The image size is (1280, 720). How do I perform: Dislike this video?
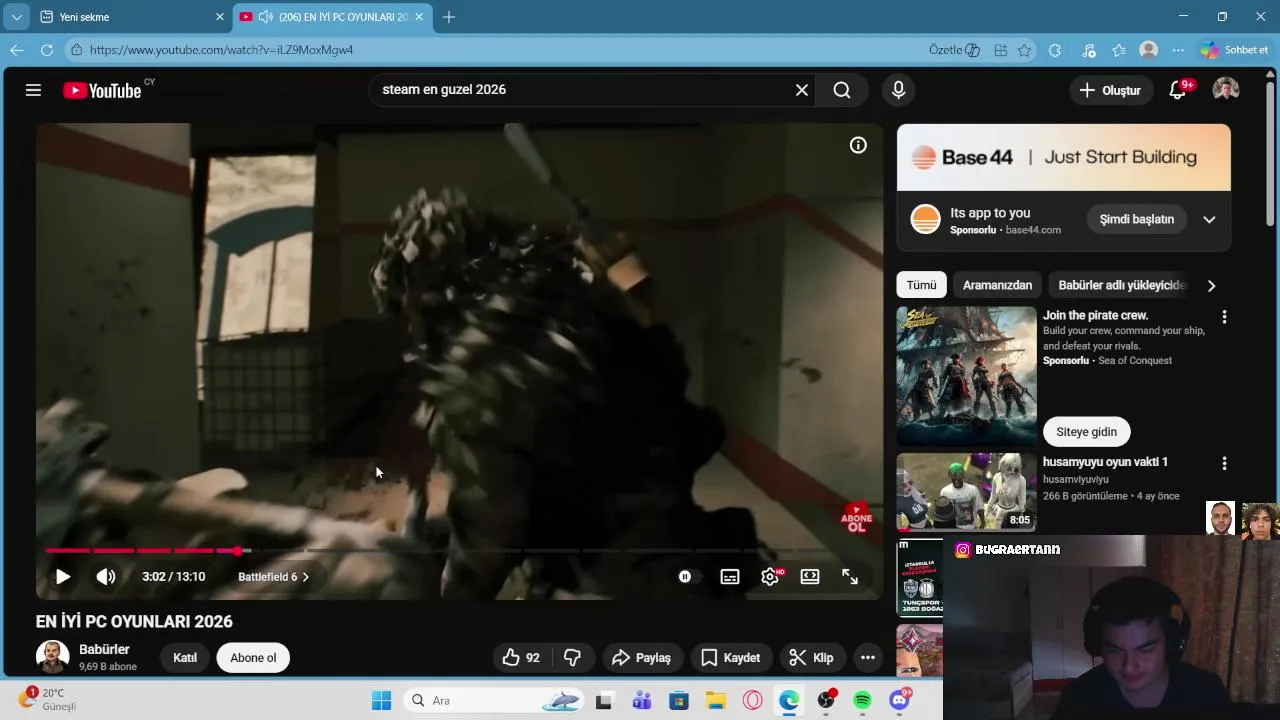(572, 658)
